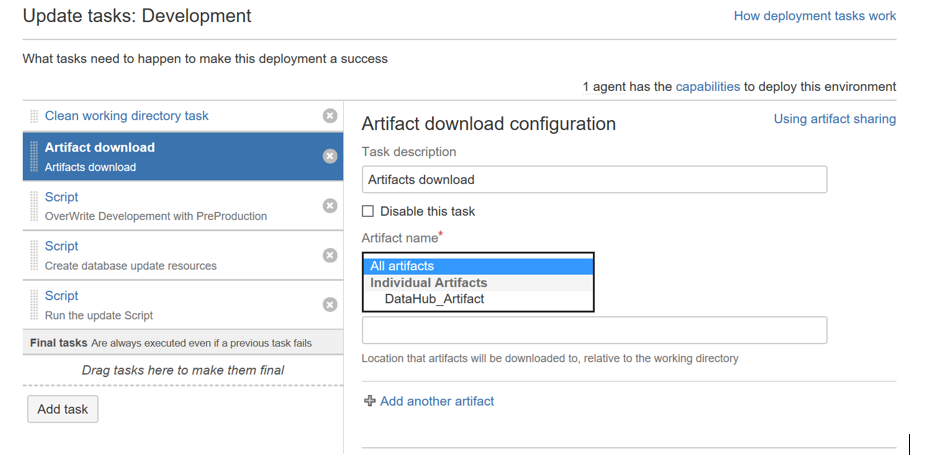Delete the Create database update resources task
942x474 pixels.
pyautogui.click(x=330, y=255)
